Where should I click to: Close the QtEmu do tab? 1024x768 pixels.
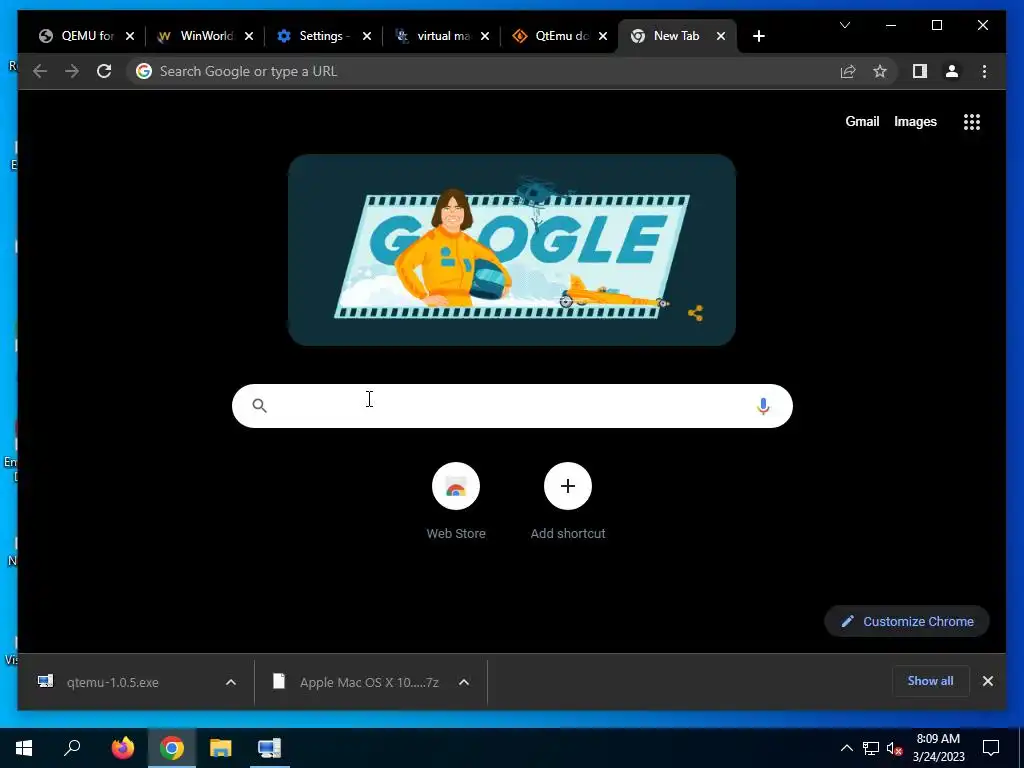tap(603, 36)
